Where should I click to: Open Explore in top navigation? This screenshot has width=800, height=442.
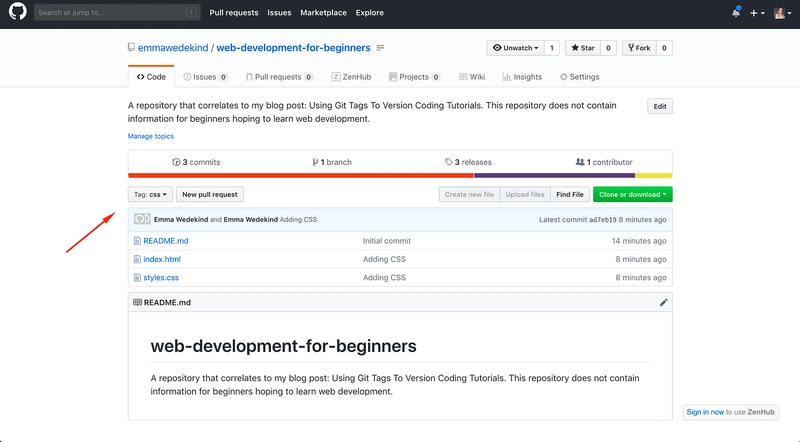369,13
